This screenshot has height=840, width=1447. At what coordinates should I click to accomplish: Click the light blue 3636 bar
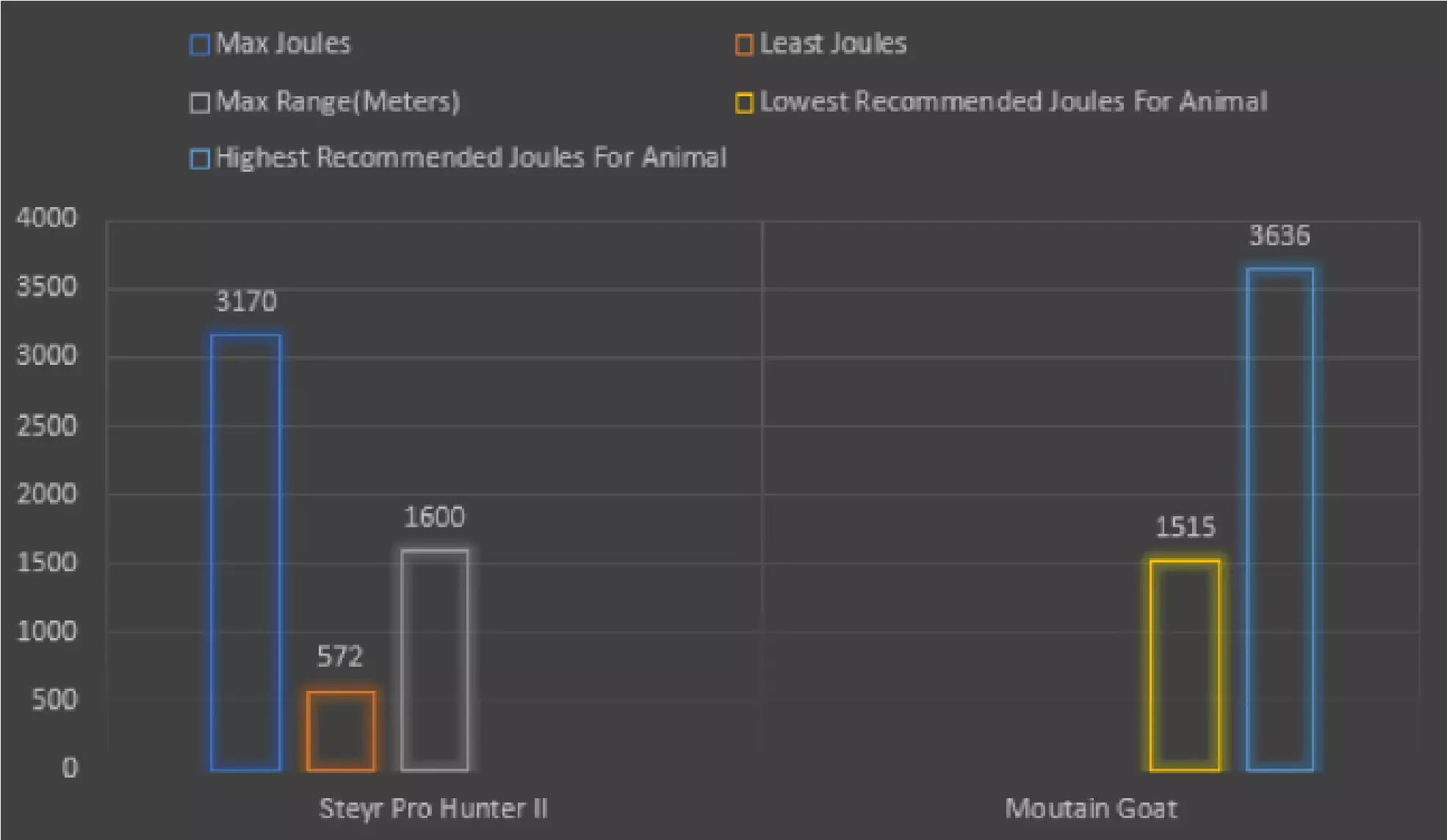click(x=1280, y=519)
